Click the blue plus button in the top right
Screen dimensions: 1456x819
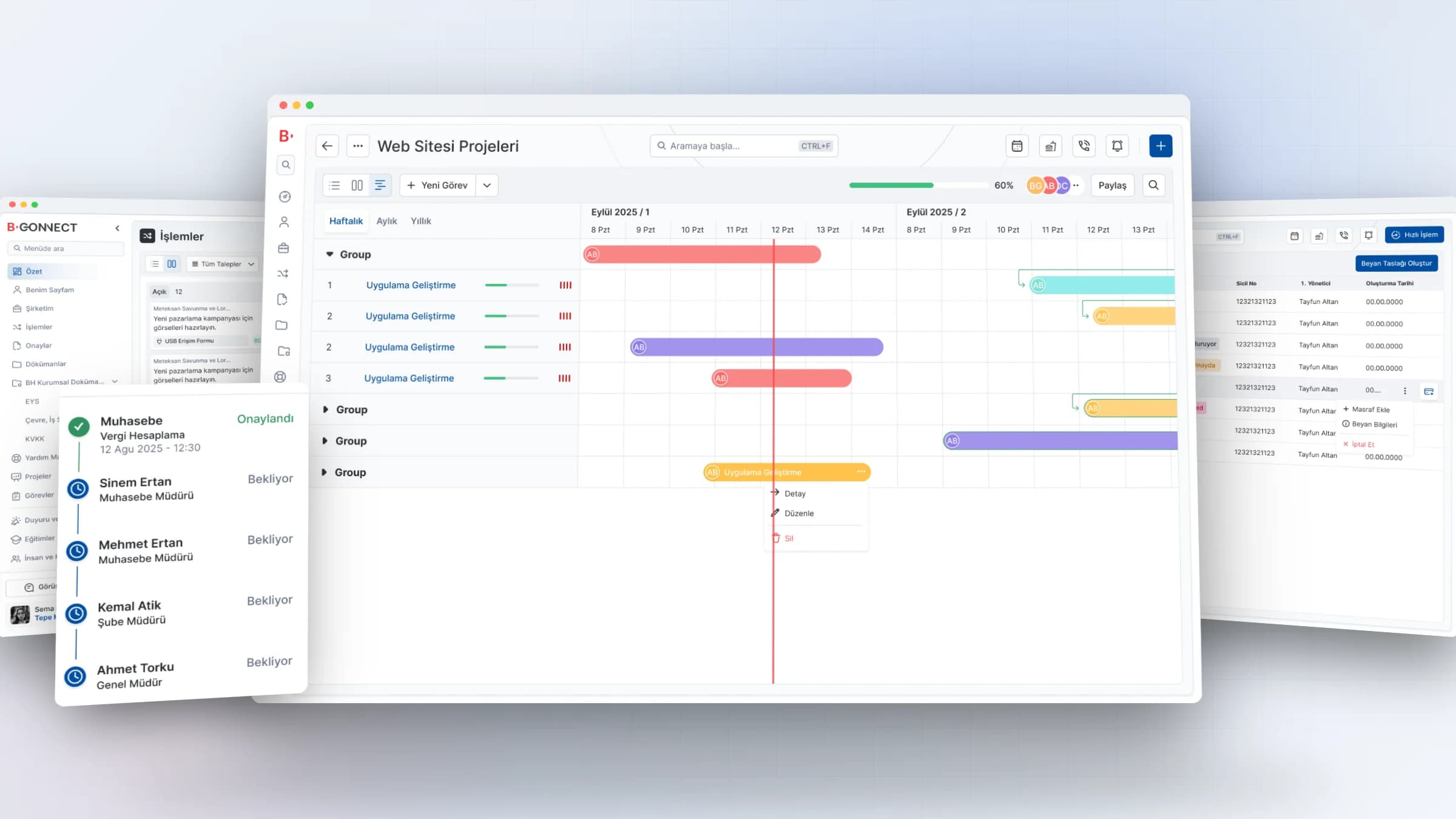(x=1161, y=146)
